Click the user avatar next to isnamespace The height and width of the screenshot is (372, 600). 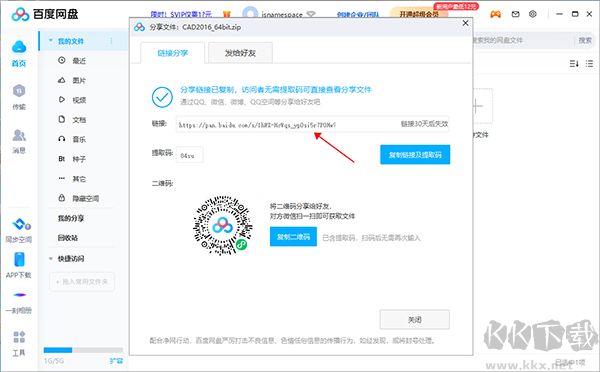click(x=250, y=13)
